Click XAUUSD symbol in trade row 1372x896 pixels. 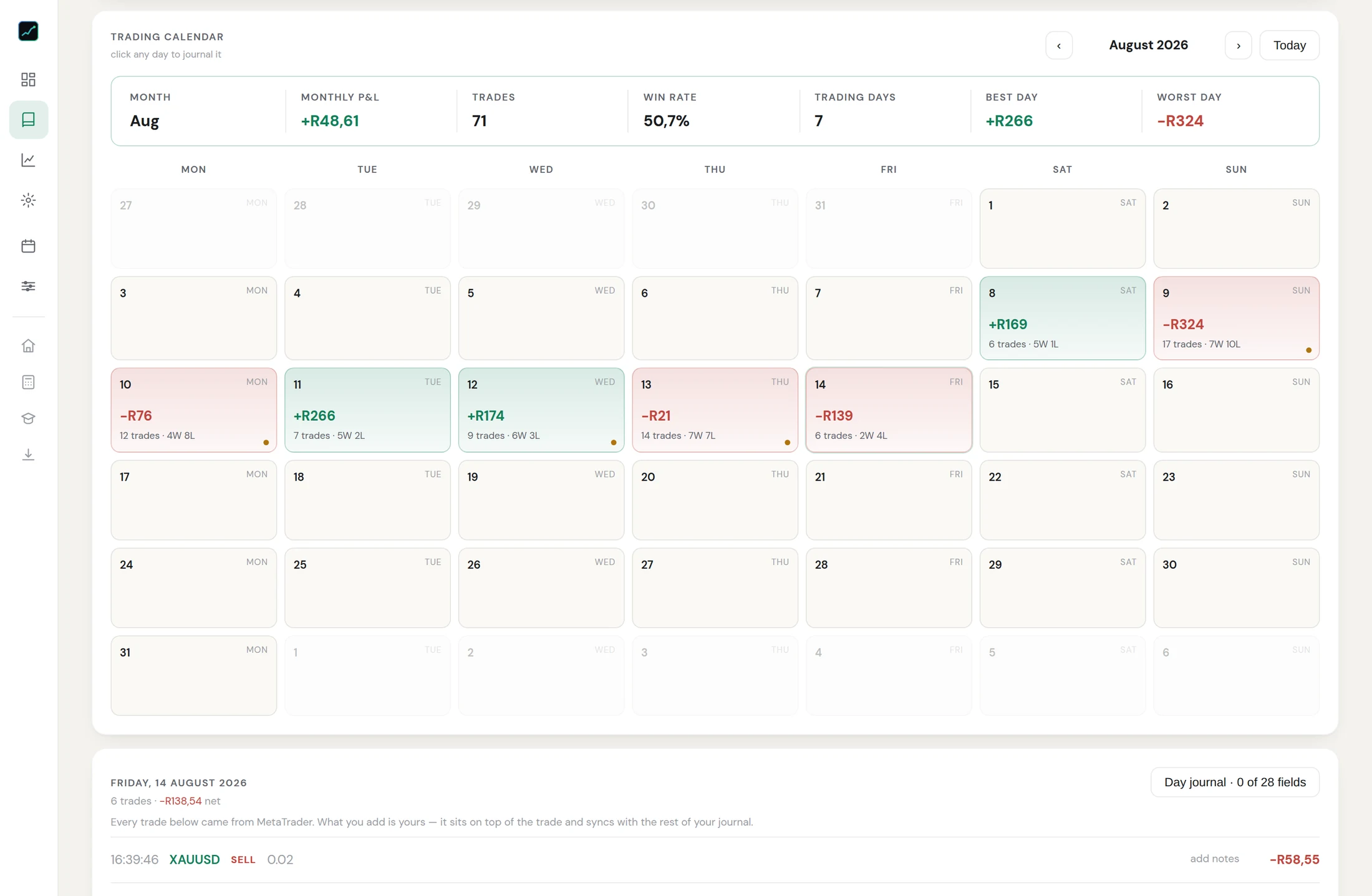(195, 859)
